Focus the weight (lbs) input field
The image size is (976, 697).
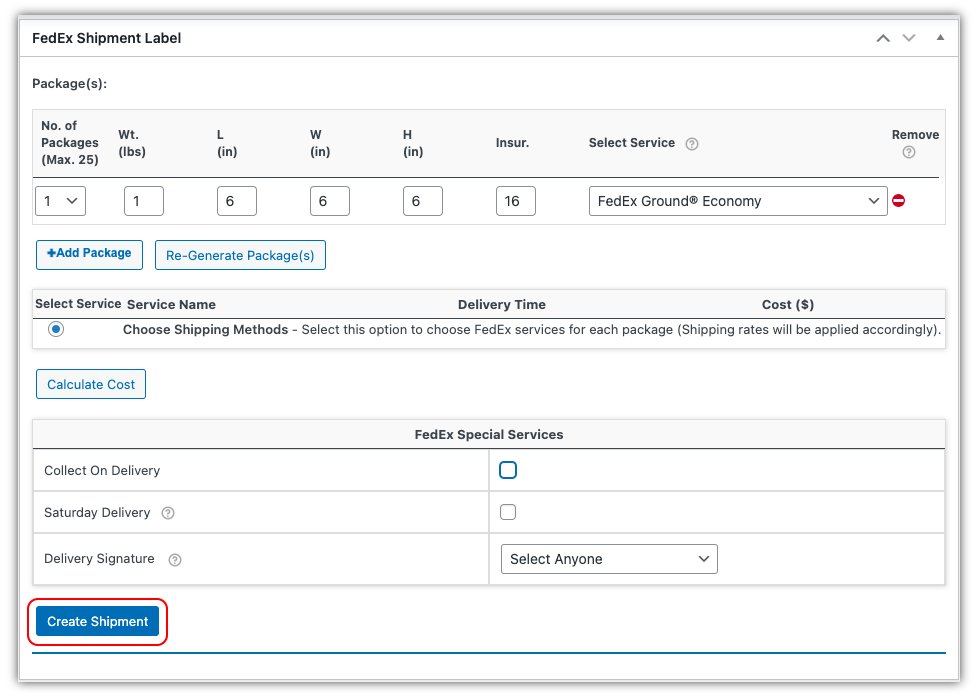(x=144, y=201)
